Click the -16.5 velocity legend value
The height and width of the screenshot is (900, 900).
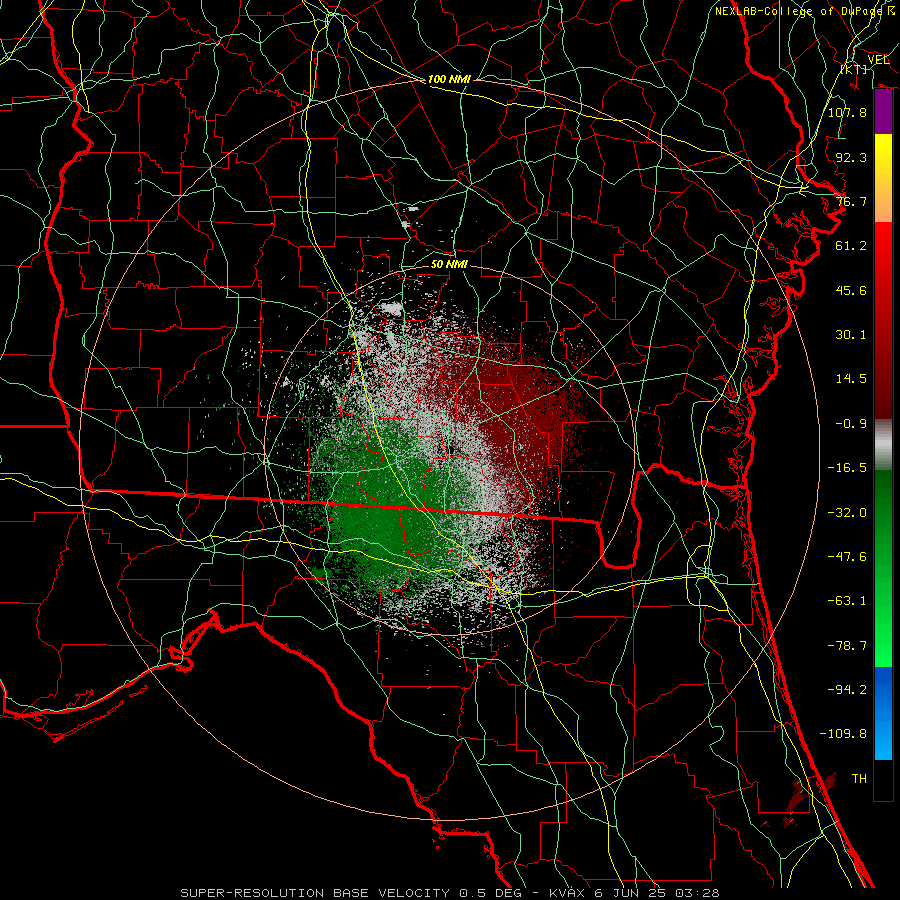(x=847, y=468)
